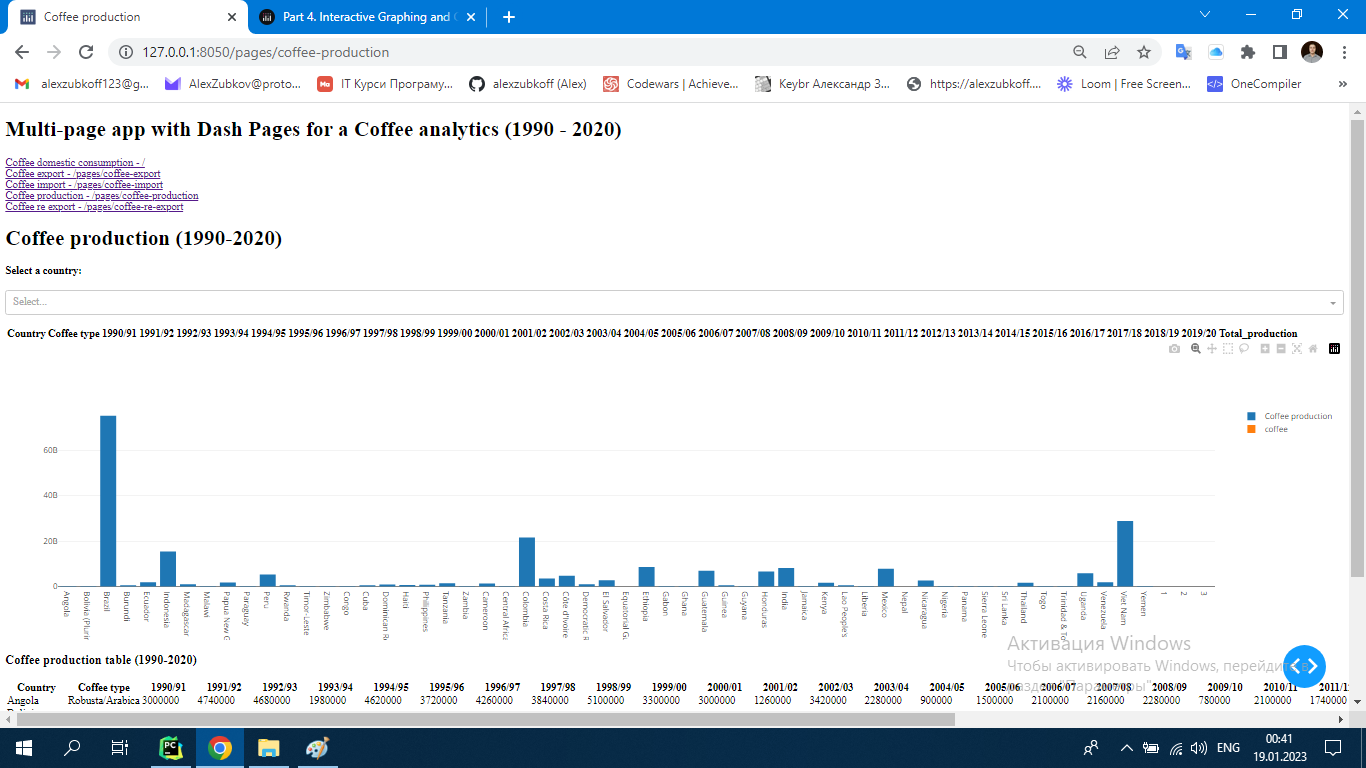Image resolution: width=1366 pixels, height=768 pixels.
Task: Reset chart axes with the home icon
Action: [x=1313, y=349]
